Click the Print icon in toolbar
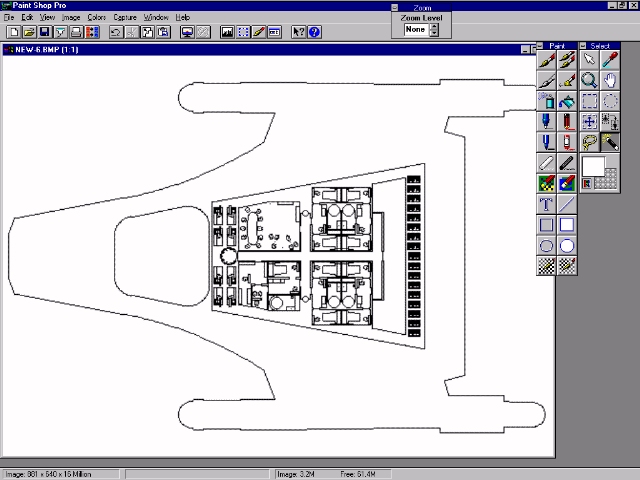Viewport: 640px width, 480px height. tap(76, 32)
